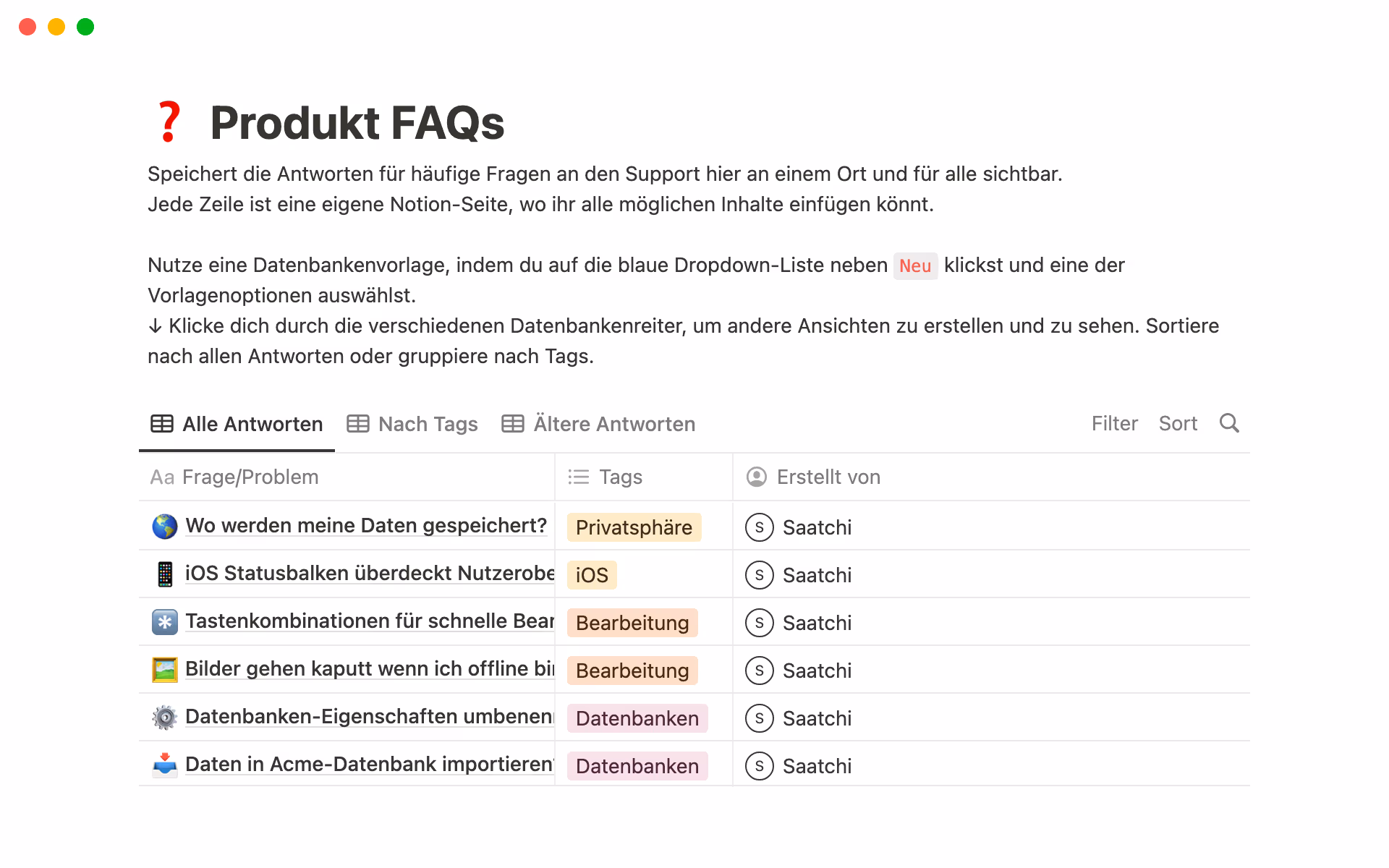Screen dimensions: 1389x868
Task: Open "Wo werden meine Daten gespeichert?" page
Action: (366, 526)
